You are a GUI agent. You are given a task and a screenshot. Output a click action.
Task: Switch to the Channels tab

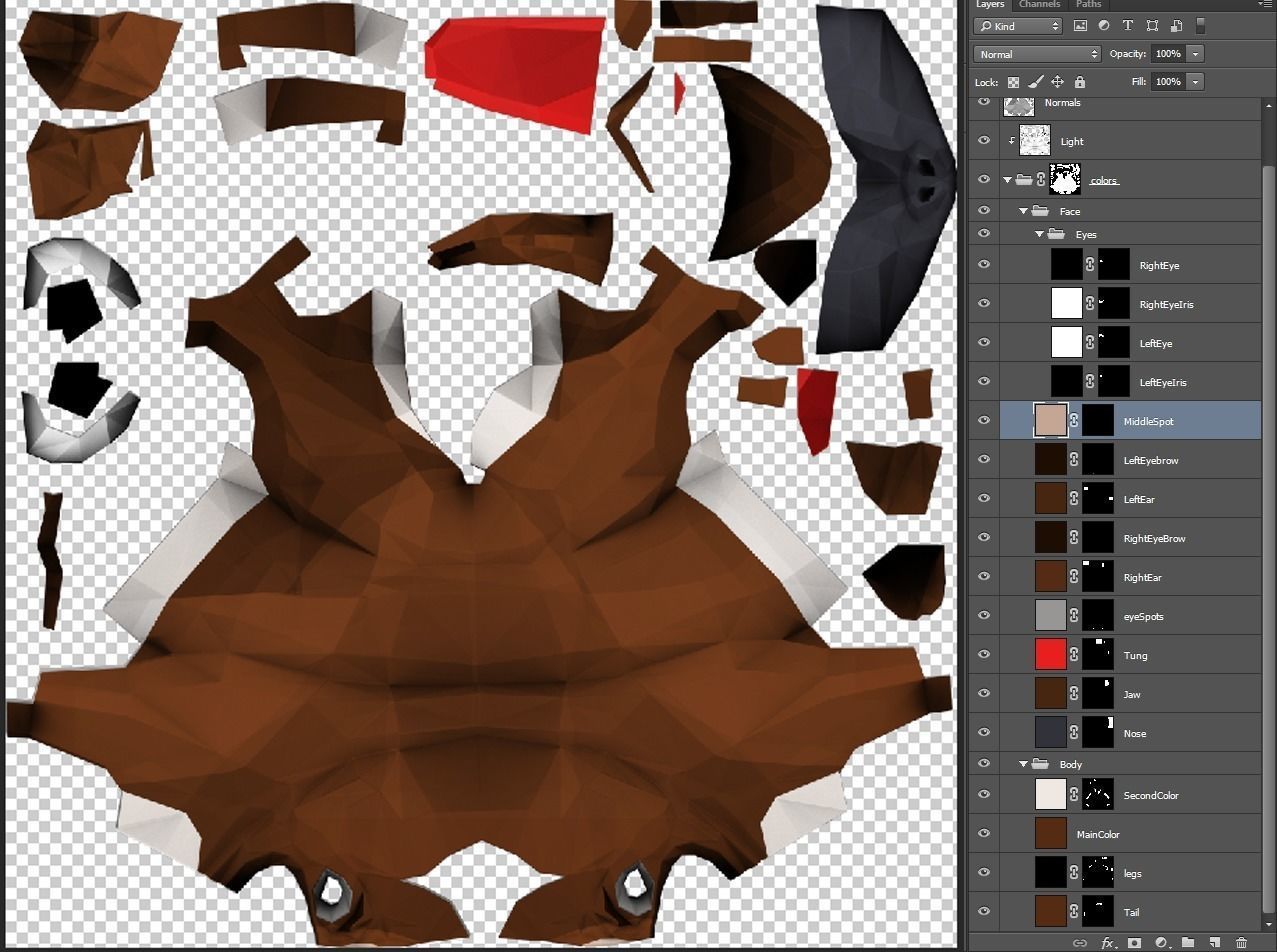[x=1040, y=5]
